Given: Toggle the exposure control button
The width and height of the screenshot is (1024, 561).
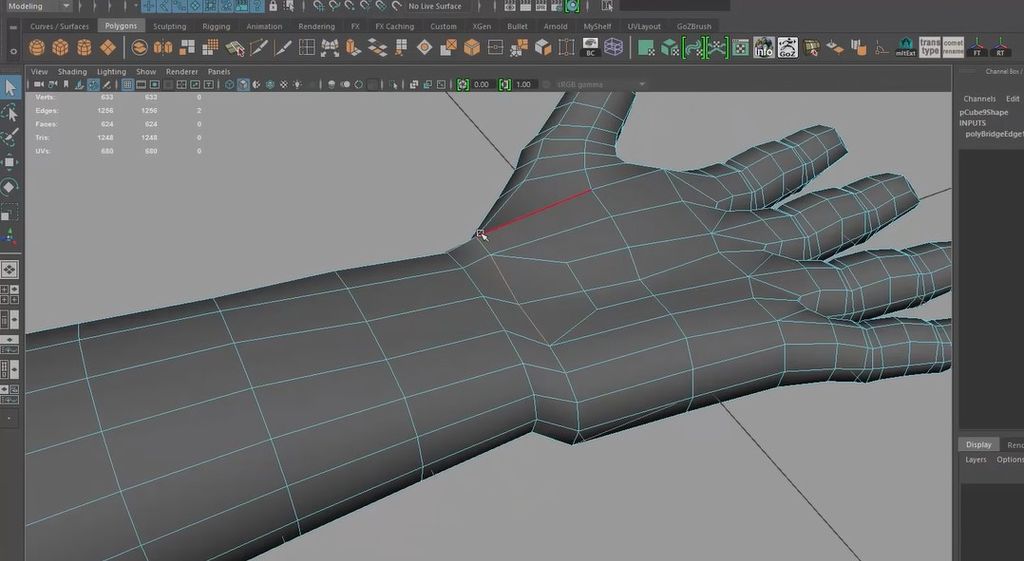Looking at the screenshot, I should coord(463,84).
